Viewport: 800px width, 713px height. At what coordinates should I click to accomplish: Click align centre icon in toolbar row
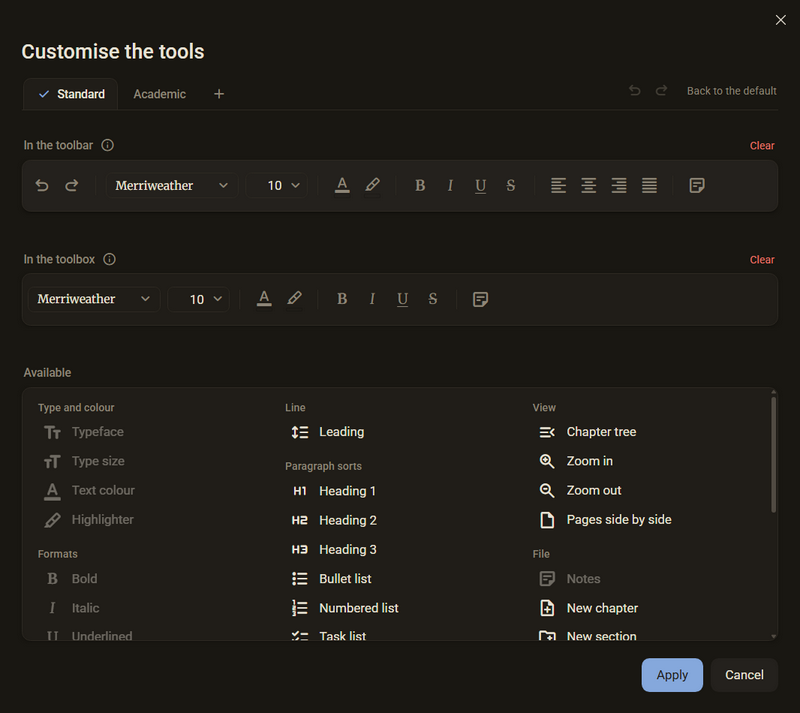click(588, 185)
